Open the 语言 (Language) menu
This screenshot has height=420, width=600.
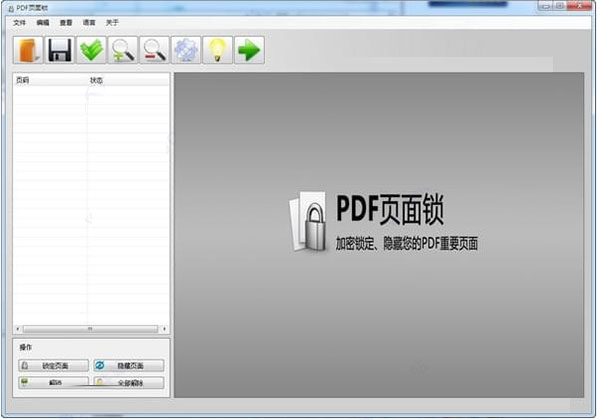tap(89, 23)
